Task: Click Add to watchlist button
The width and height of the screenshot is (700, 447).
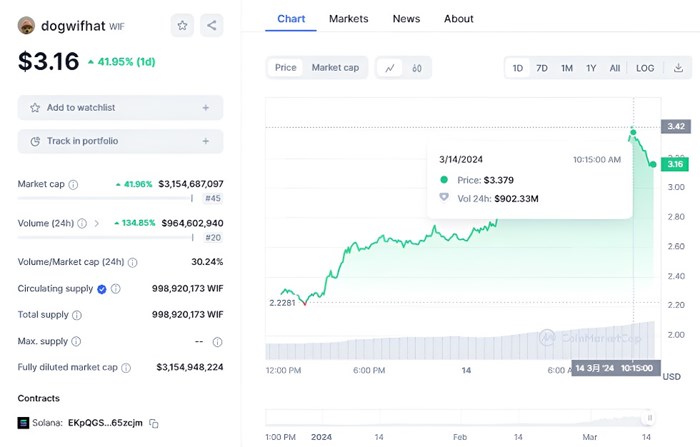Action: coord(120,107)
